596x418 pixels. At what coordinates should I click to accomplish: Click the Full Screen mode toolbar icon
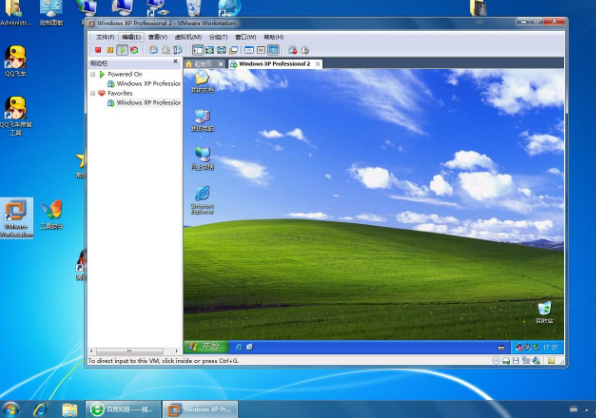tap(221, 50)
